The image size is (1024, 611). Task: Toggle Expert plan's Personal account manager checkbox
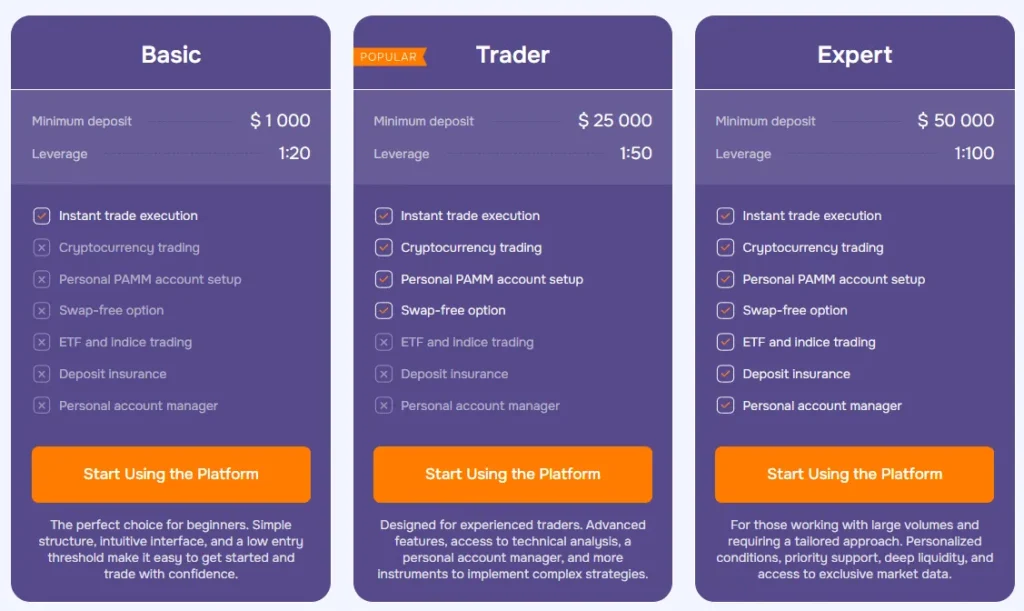(725, 406)
